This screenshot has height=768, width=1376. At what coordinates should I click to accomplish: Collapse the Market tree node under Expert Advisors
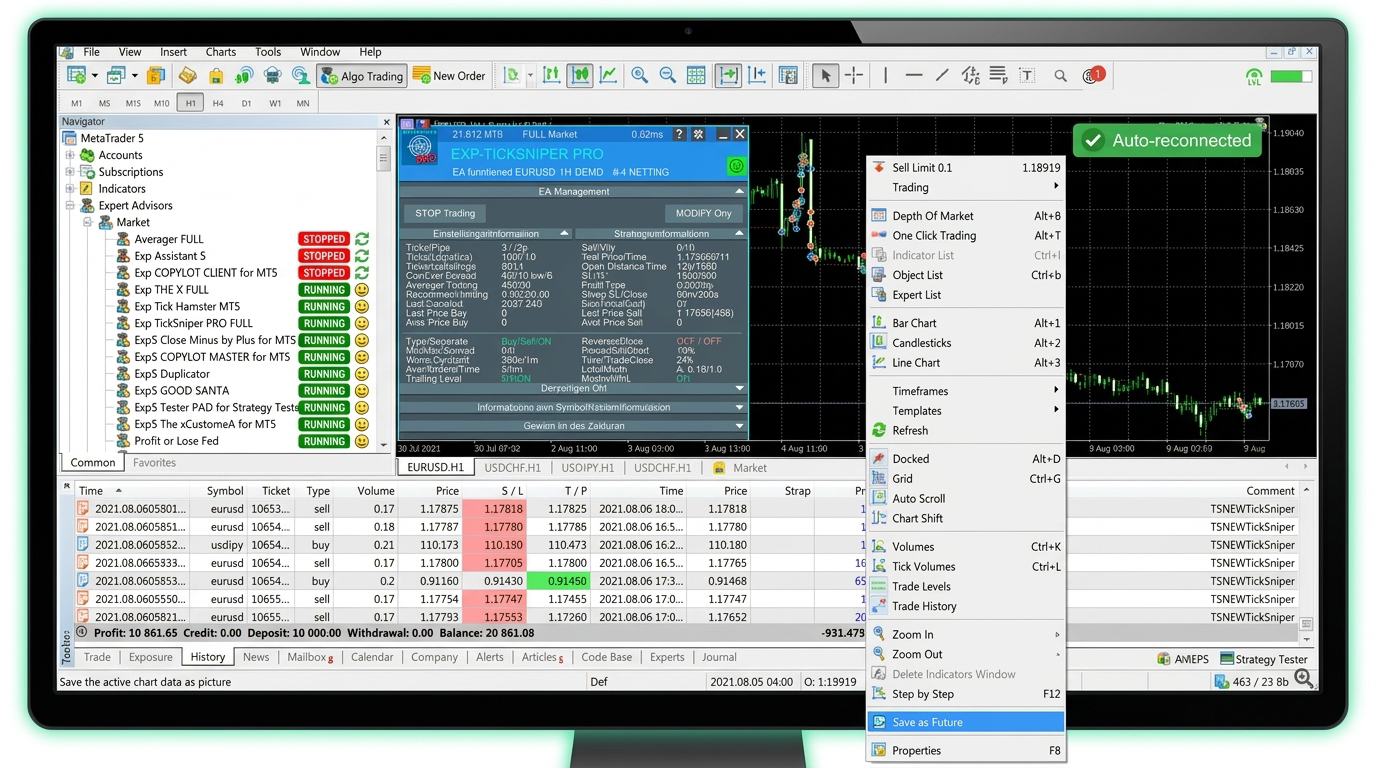(88, 222)
